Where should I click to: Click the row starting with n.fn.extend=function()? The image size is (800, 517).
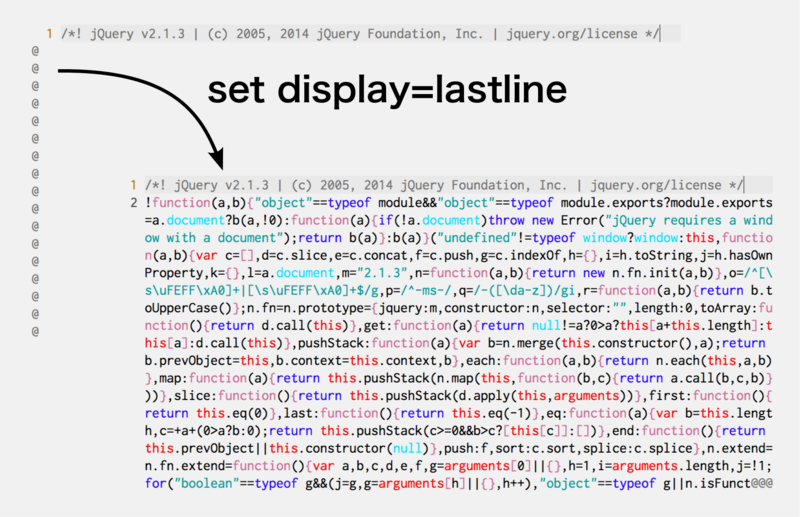point(458,465)
